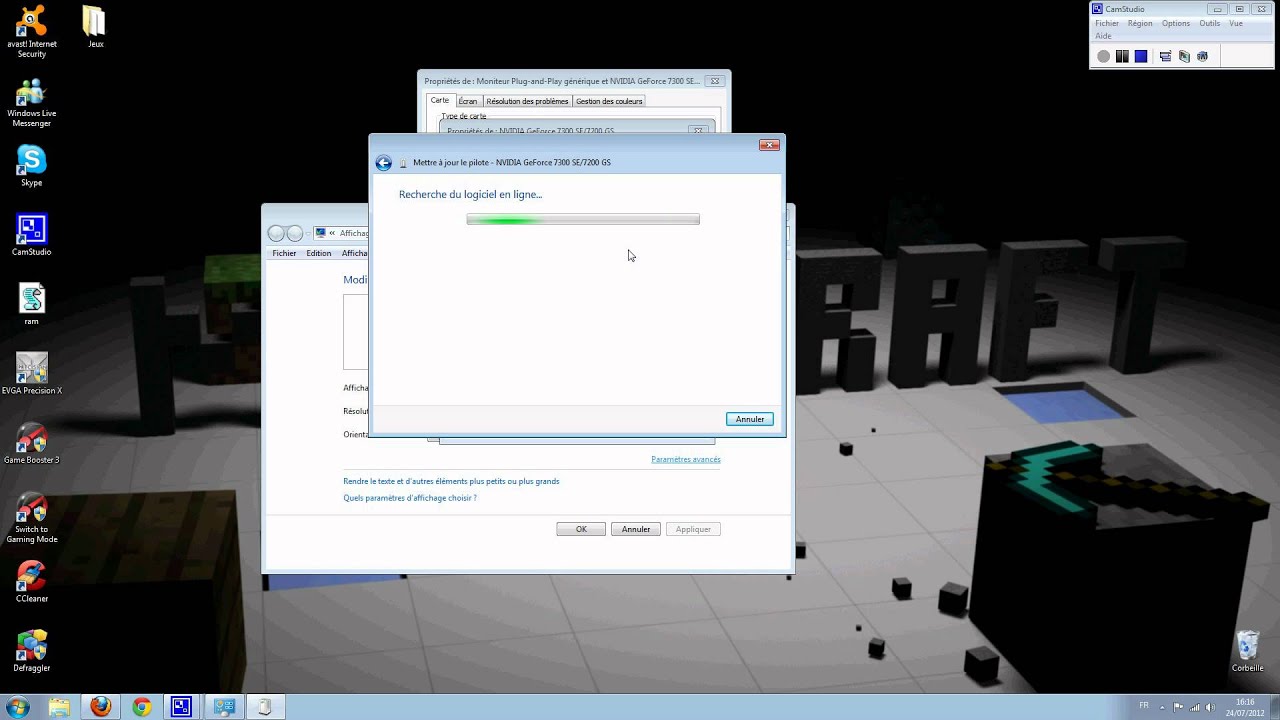1280x720 pixels.
Task: Pause the CamStudio recording
Action: (1122, 56)
